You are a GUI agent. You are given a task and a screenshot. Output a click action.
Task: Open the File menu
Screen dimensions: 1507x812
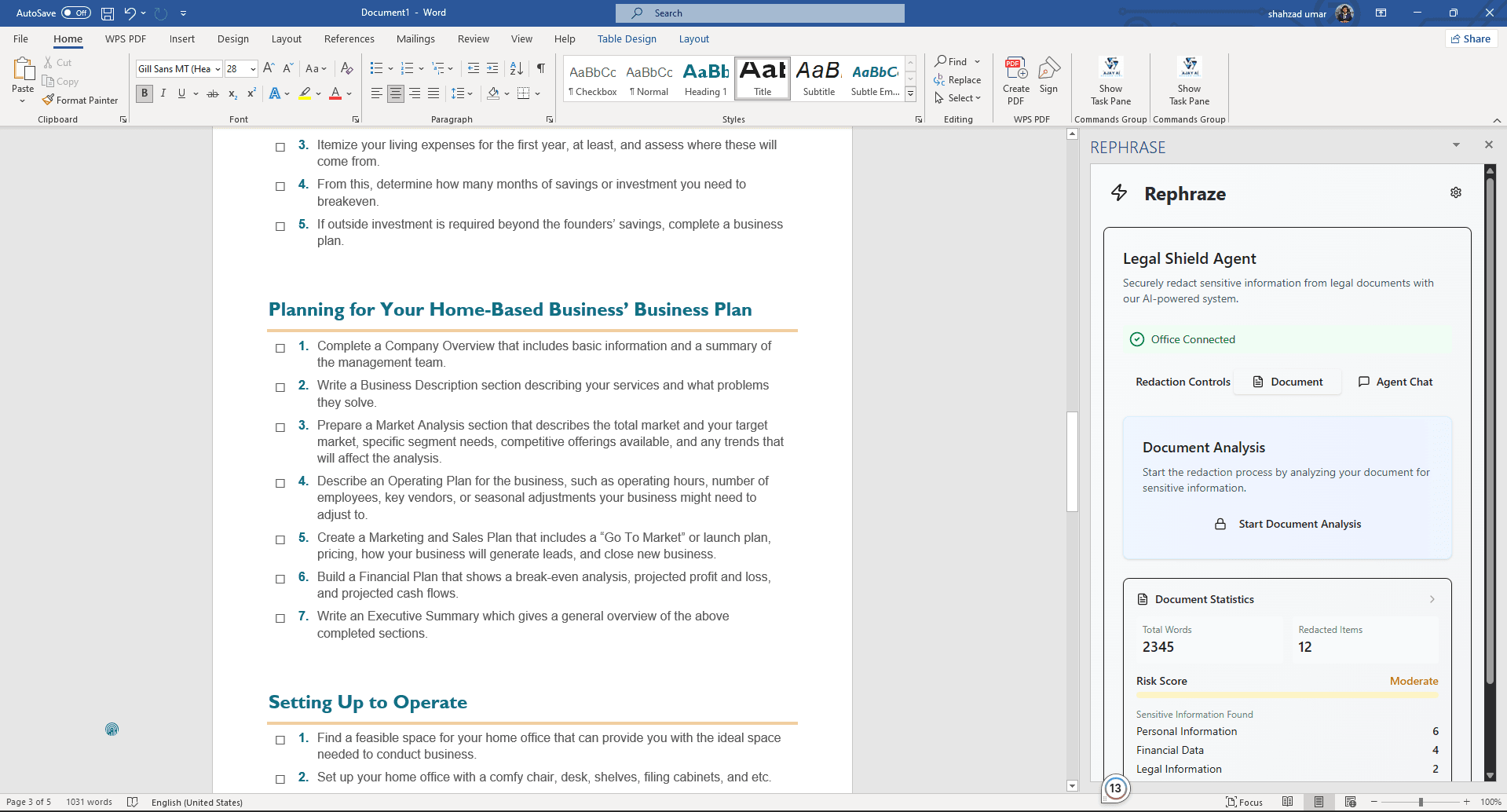[20, 38]
